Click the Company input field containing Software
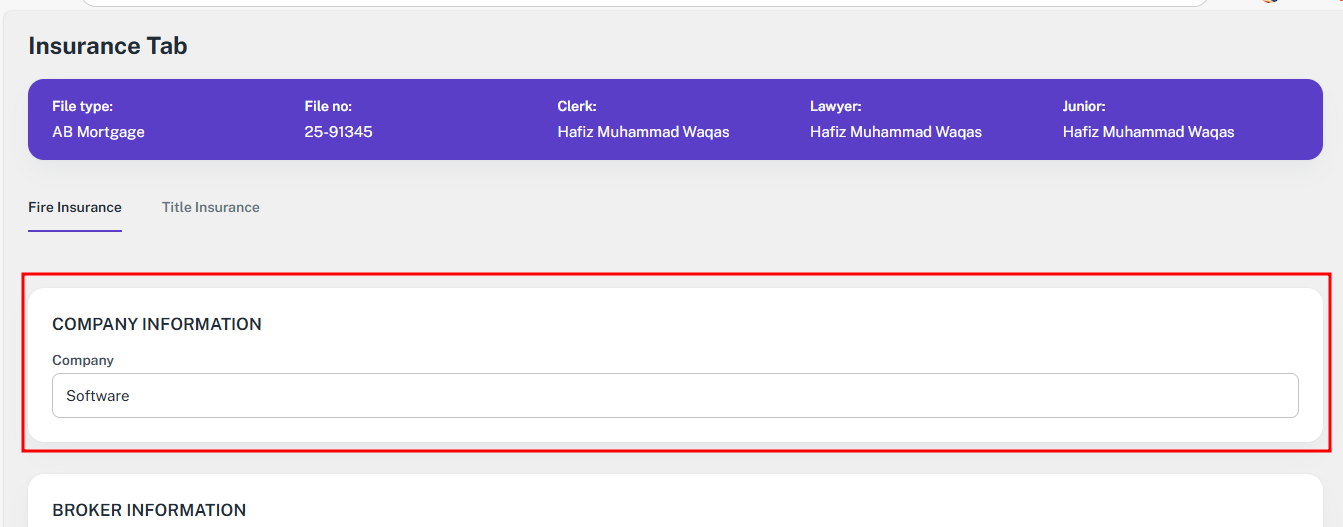The image size is (1343, 527). tap(675, 396)
